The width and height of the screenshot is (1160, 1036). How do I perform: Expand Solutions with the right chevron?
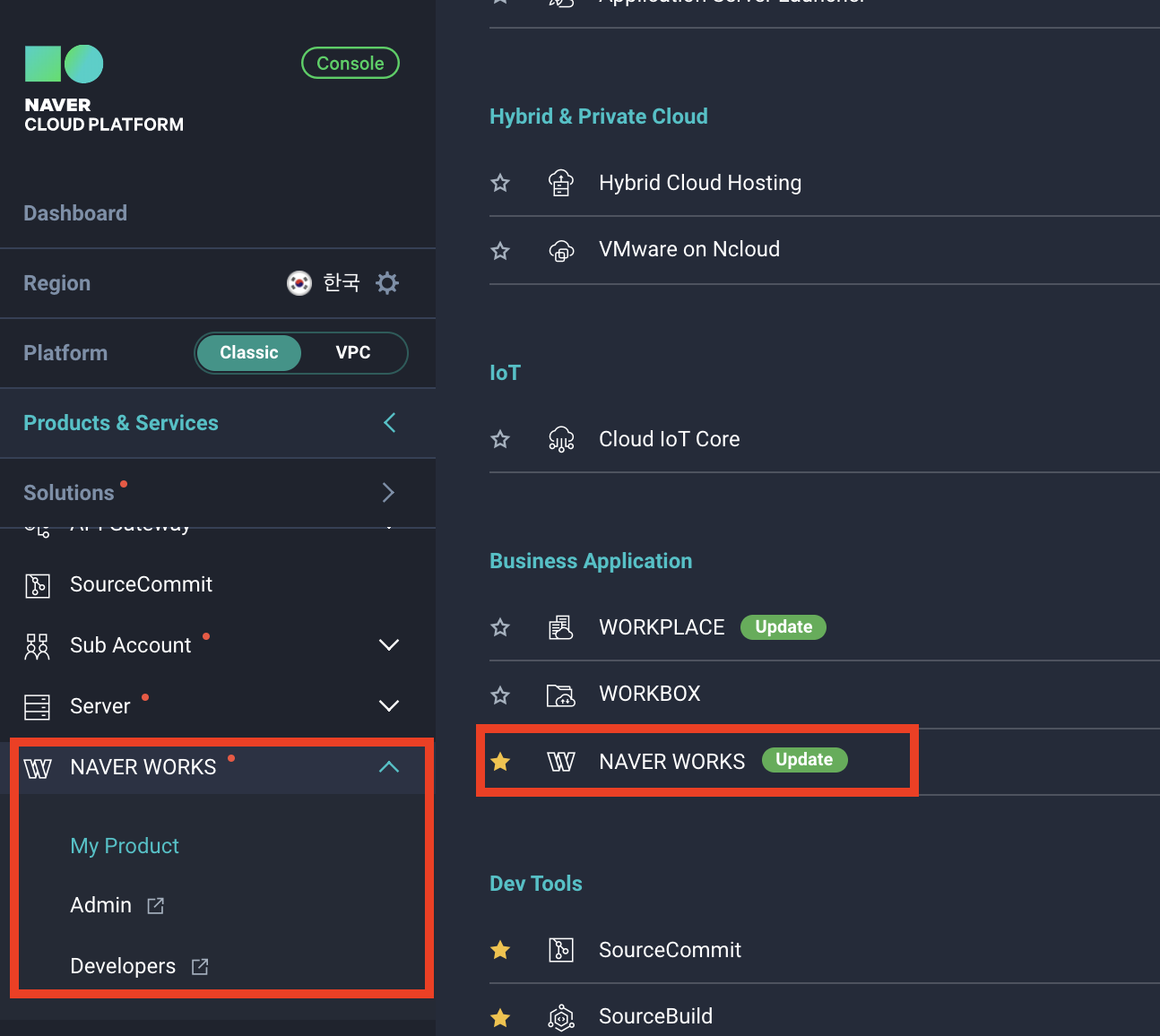click(x=388, y=493)
